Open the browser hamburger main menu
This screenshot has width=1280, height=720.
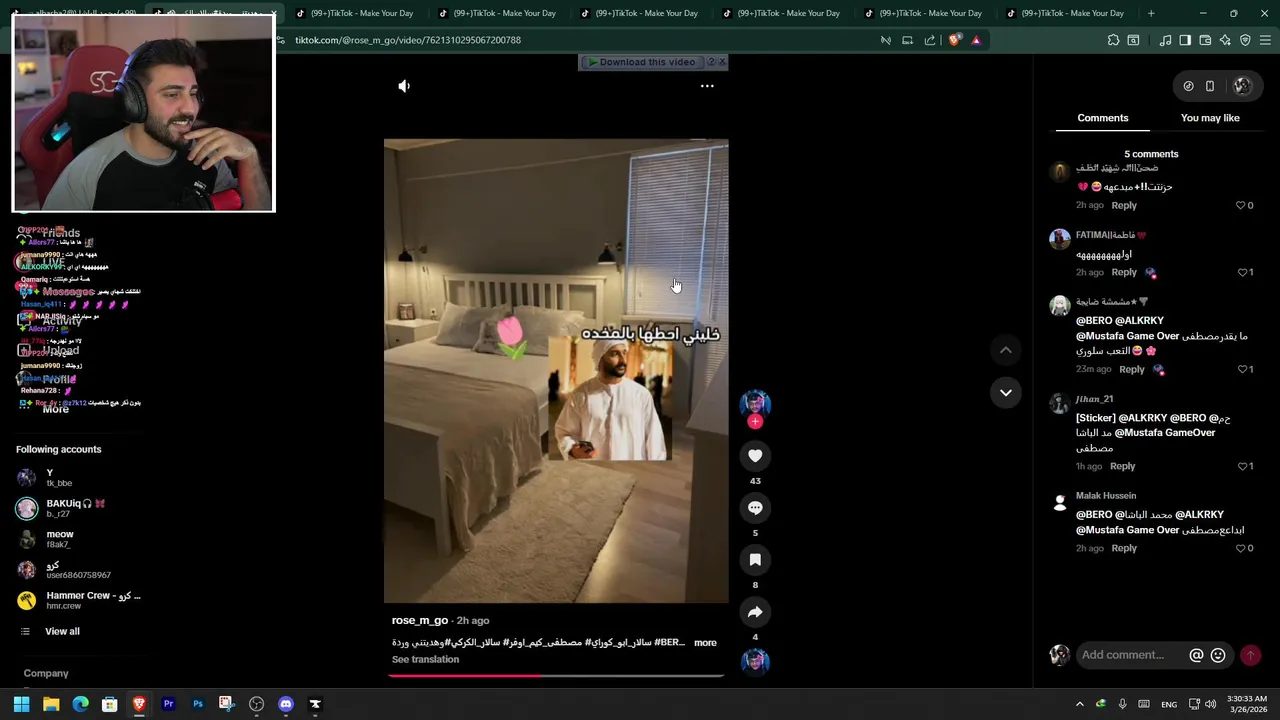[x=1265, y=40]
